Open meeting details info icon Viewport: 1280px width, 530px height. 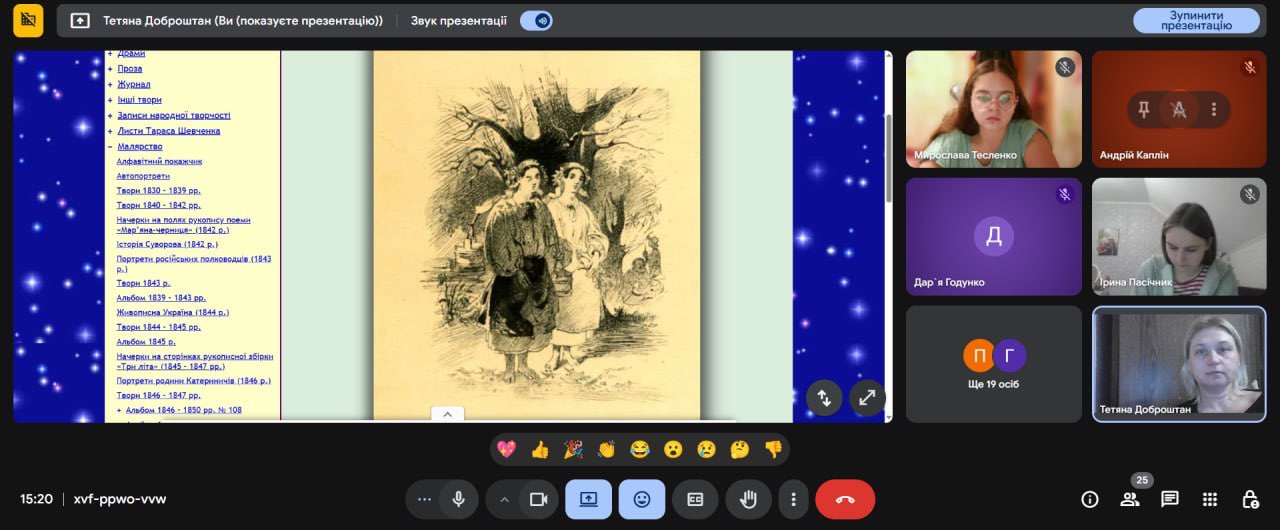(1090, 499)
